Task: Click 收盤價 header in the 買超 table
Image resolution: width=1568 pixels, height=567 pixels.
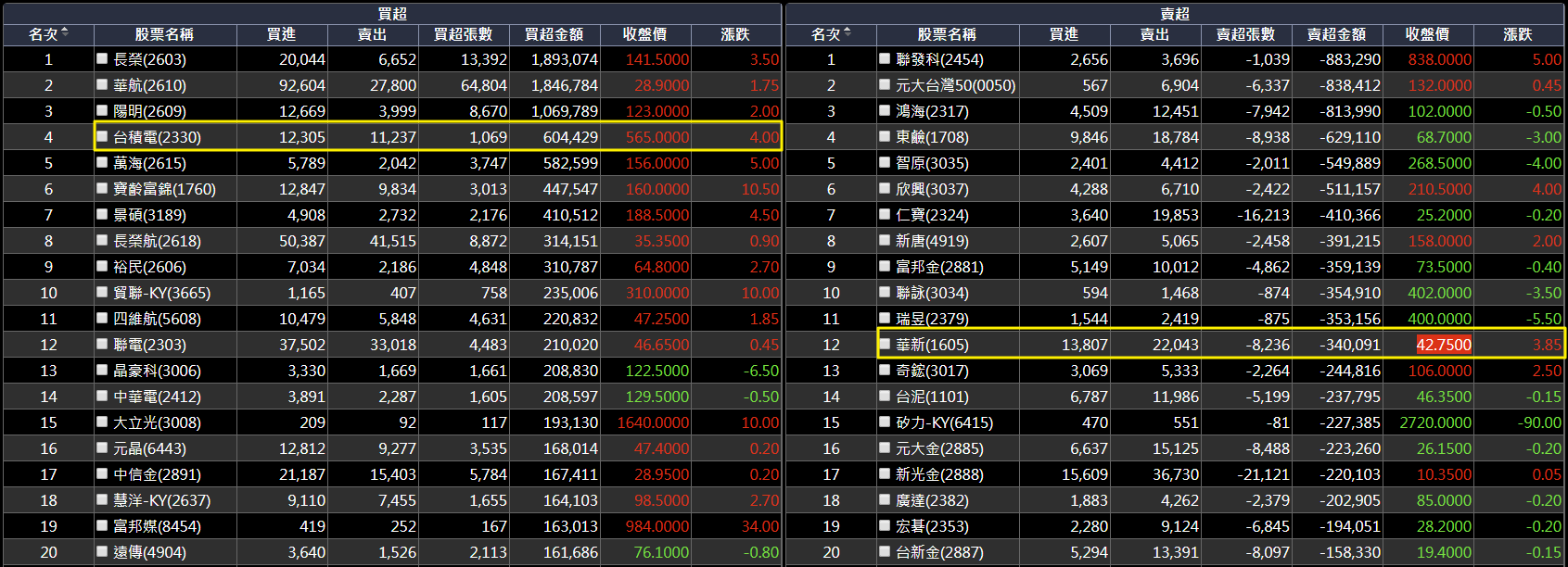Action: click(644, 34)
